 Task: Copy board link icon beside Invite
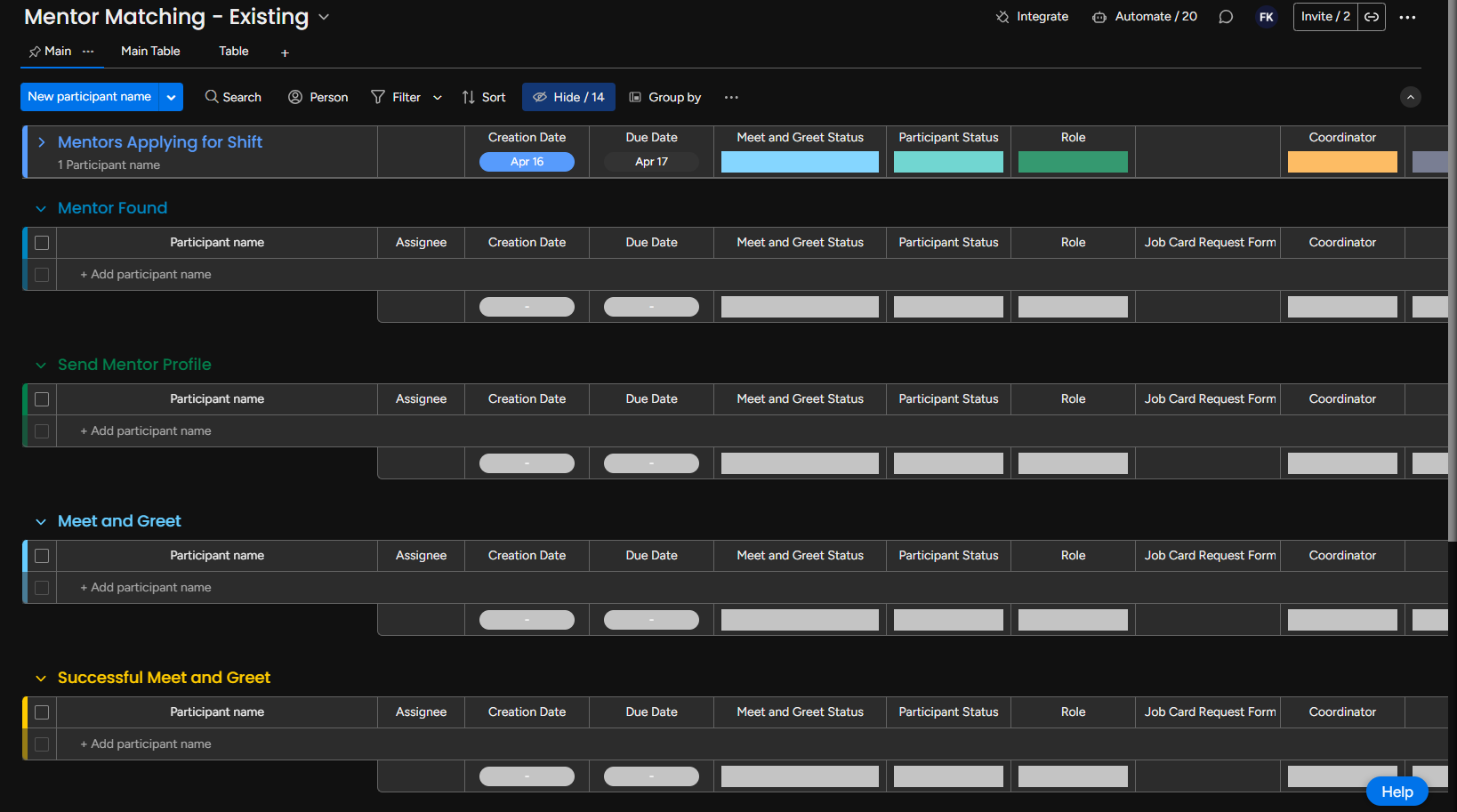coord(1372,17)
